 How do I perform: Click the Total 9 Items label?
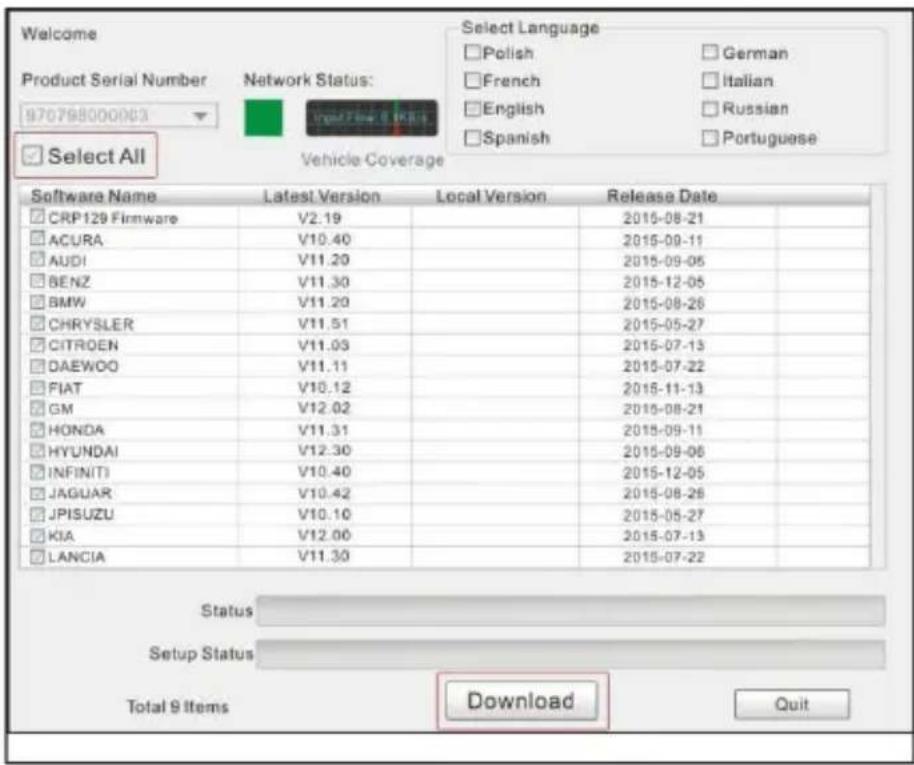tap(178, 707)
